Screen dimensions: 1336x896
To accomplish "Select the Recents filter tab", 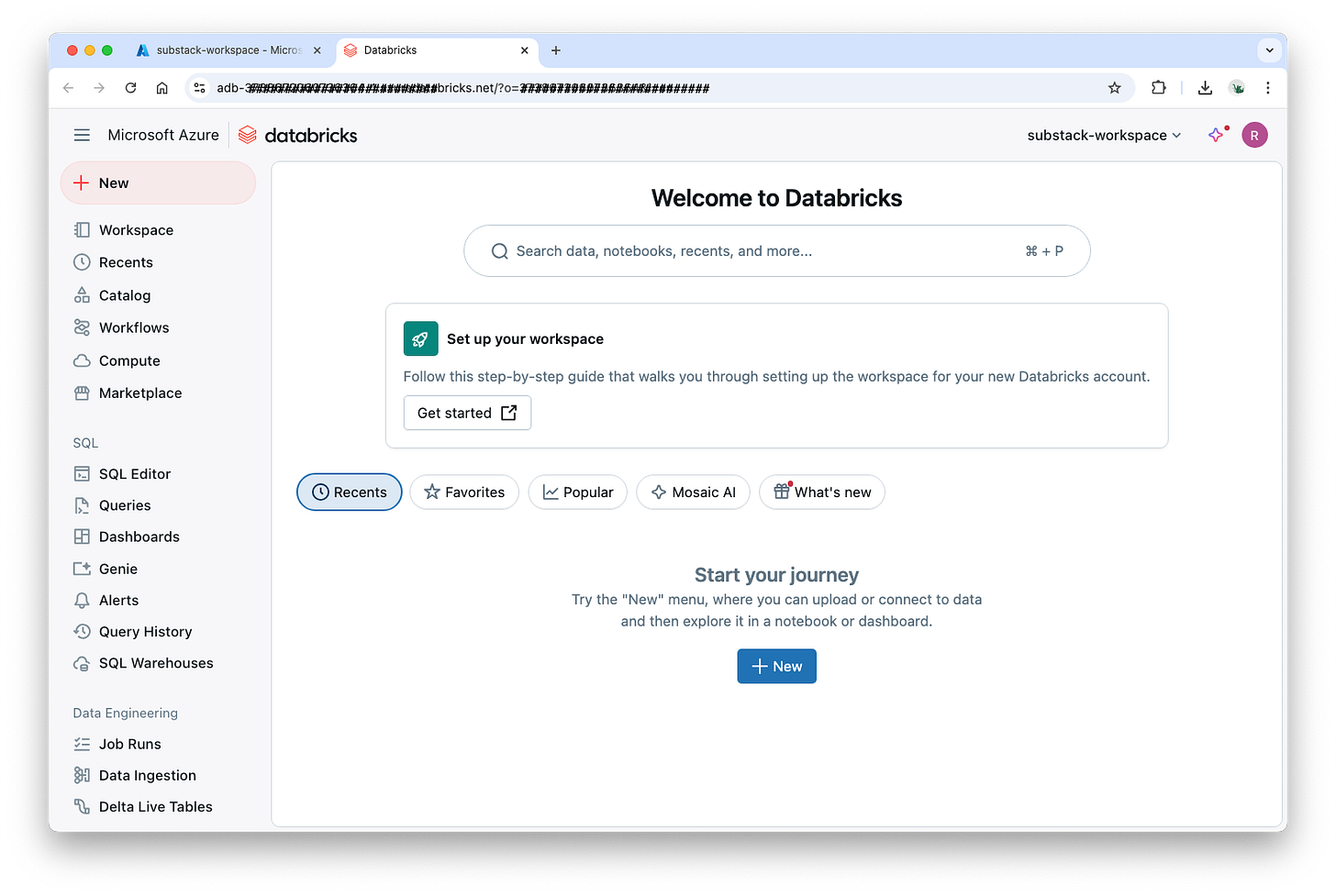I will 349,492.
